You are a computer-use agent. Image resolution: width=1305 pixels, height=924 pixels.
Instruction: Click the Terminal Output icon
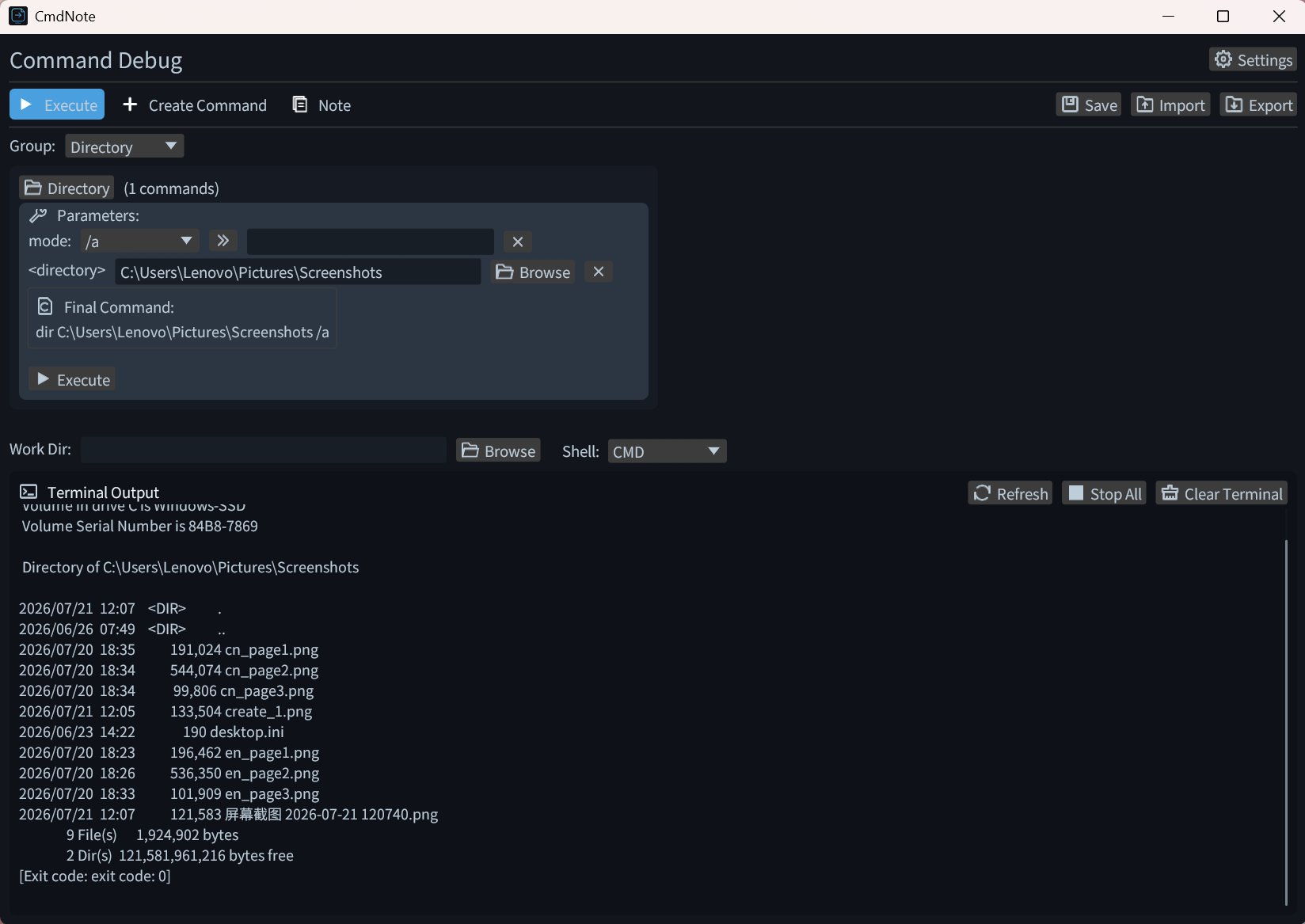click(29, 492)
